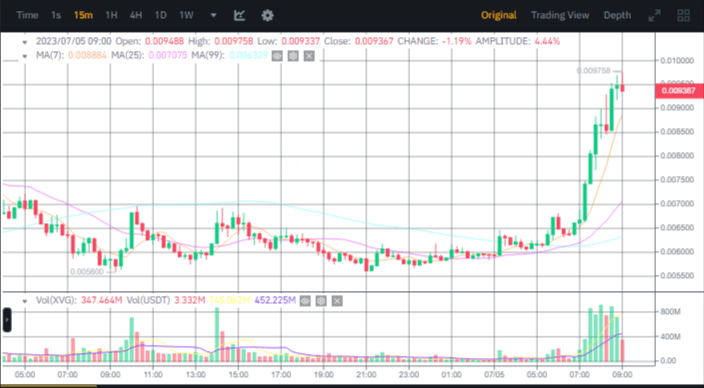Click the high marker 0.009758 on chart
This screenshot has width=704, height=388.
(x=594, y=71)
